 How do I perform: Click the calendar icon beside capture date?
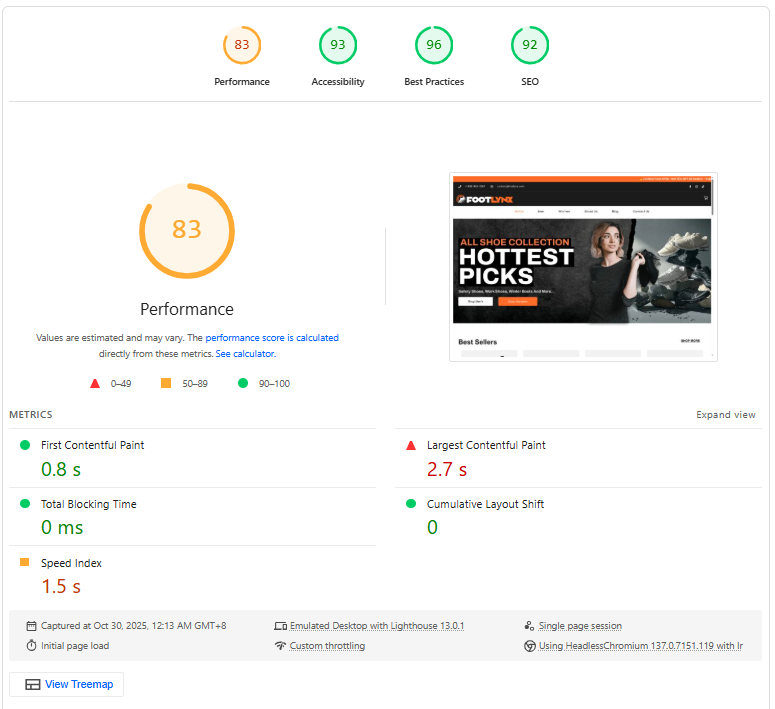point(31,626)
